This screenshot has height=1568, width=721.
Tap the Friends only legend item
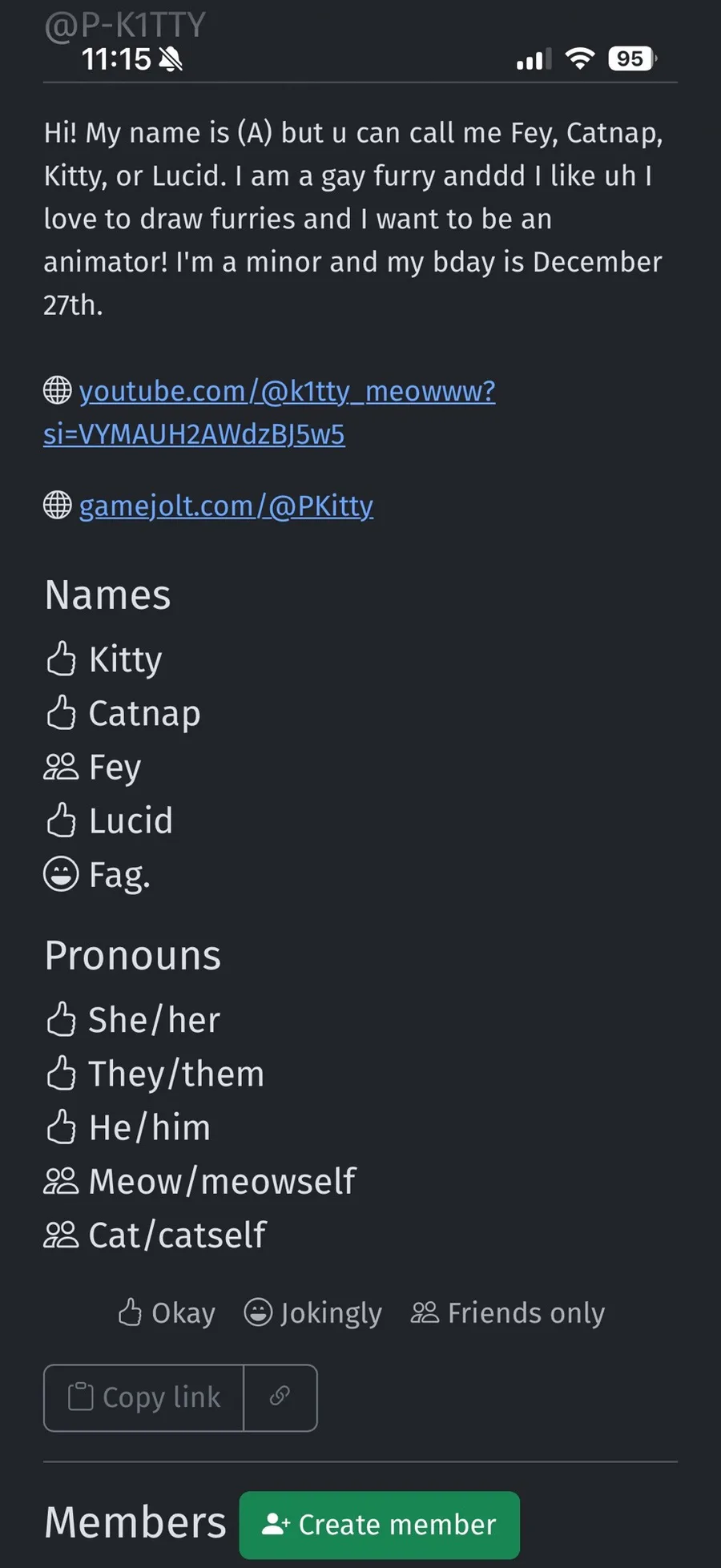(508, 1313)
